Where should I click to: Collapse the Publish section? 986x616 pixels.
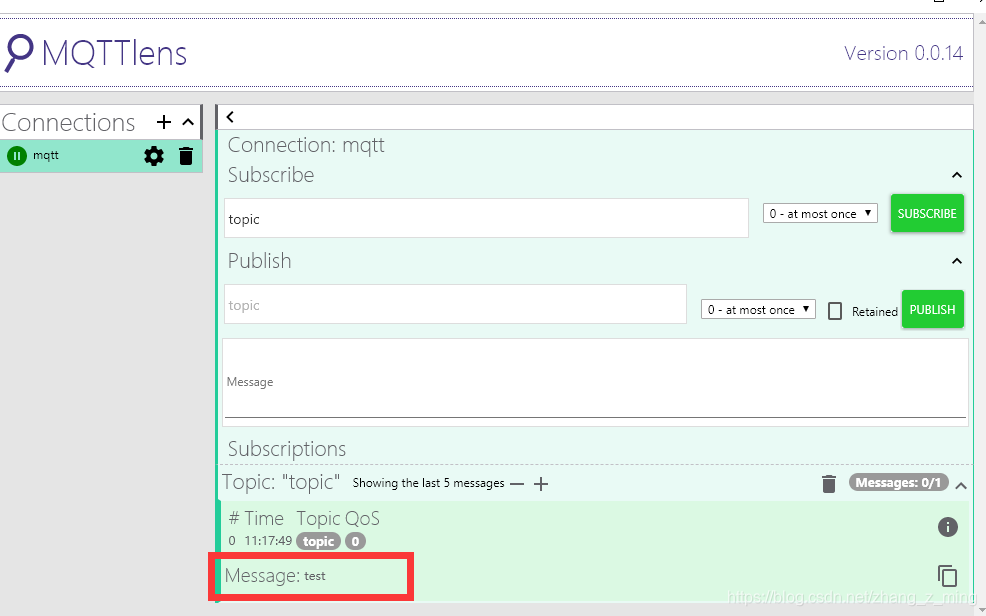coord(956,261)
